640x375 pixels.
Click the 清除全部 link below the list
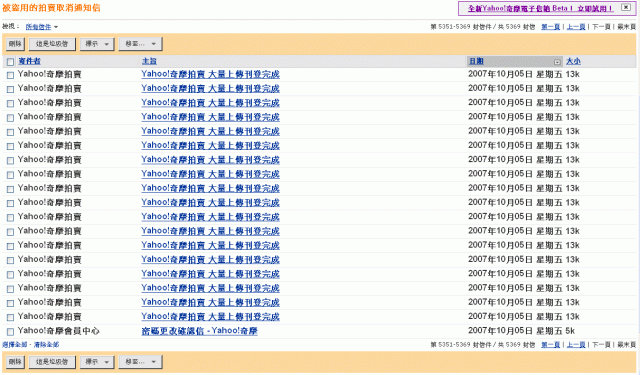[x=47, y=345]
